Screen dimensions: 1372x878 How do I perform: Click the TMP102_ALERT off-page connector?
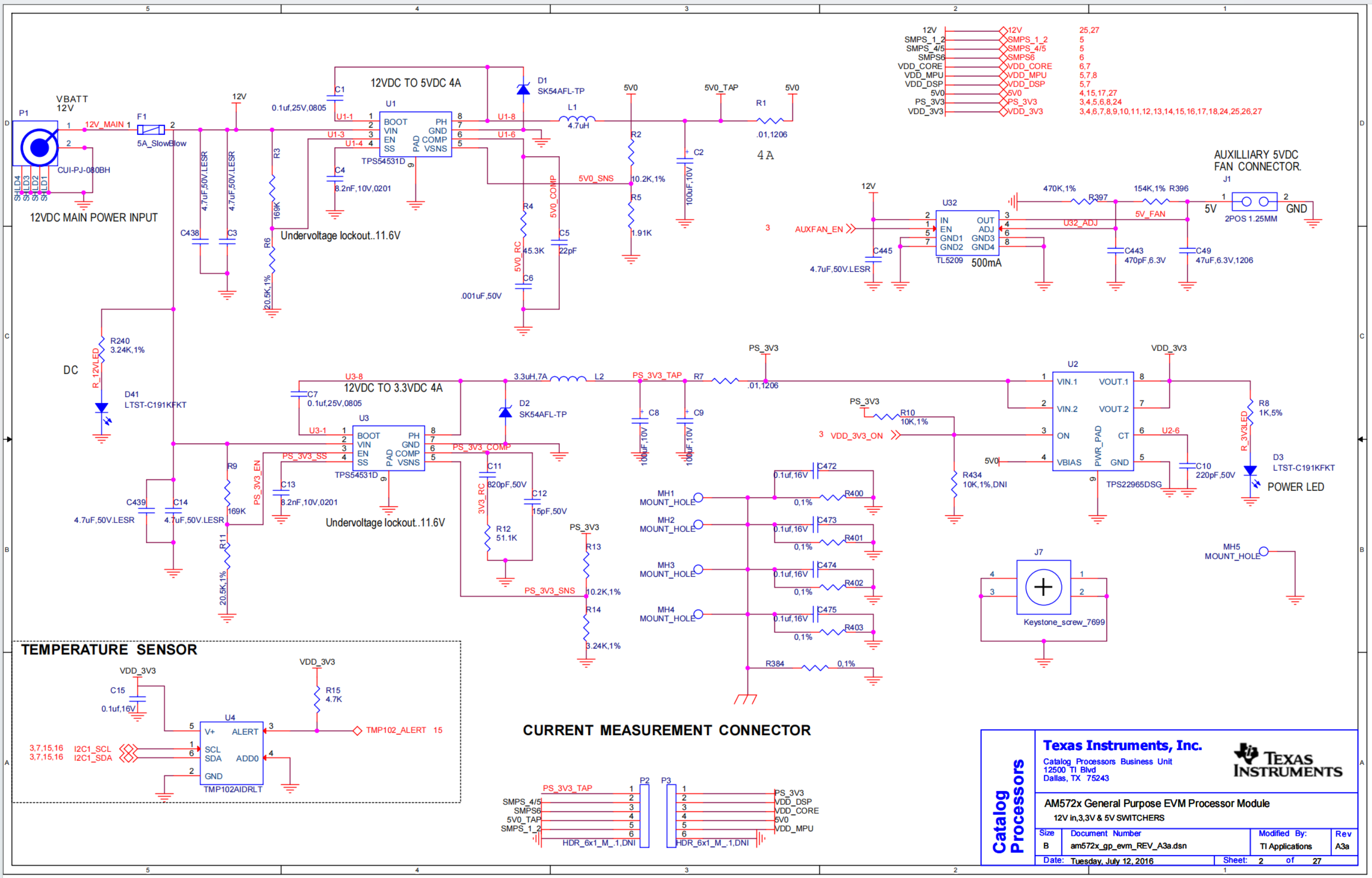[358, 730]
